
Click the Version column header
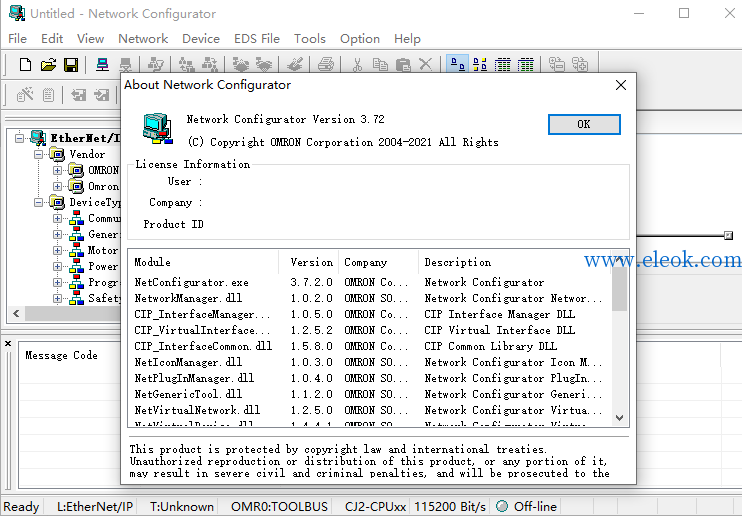[x=308, y=262]
